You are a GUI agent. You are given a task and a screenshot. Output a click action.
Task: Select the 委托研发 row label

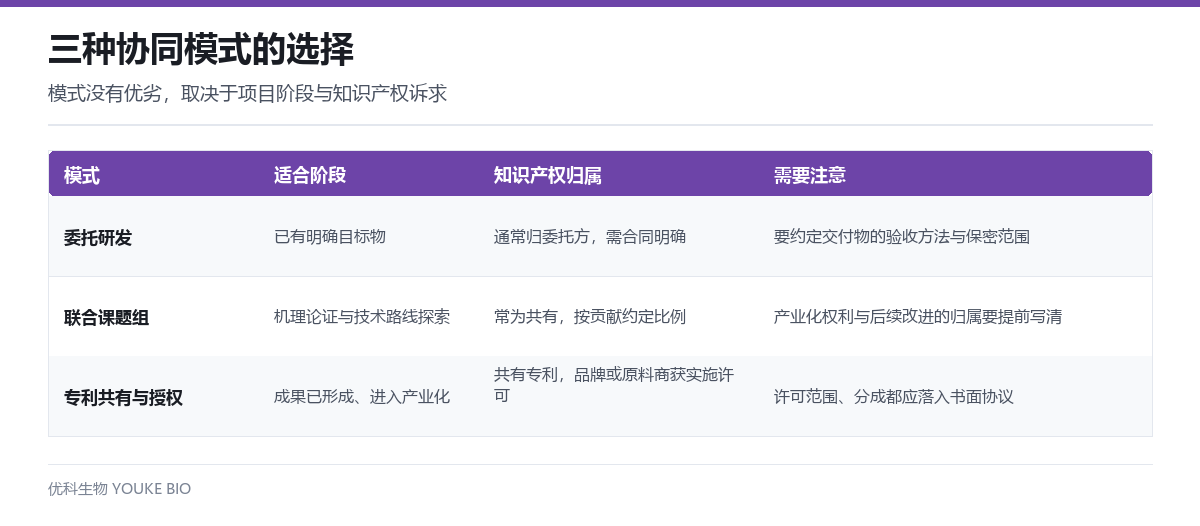[x=98, y=237]
